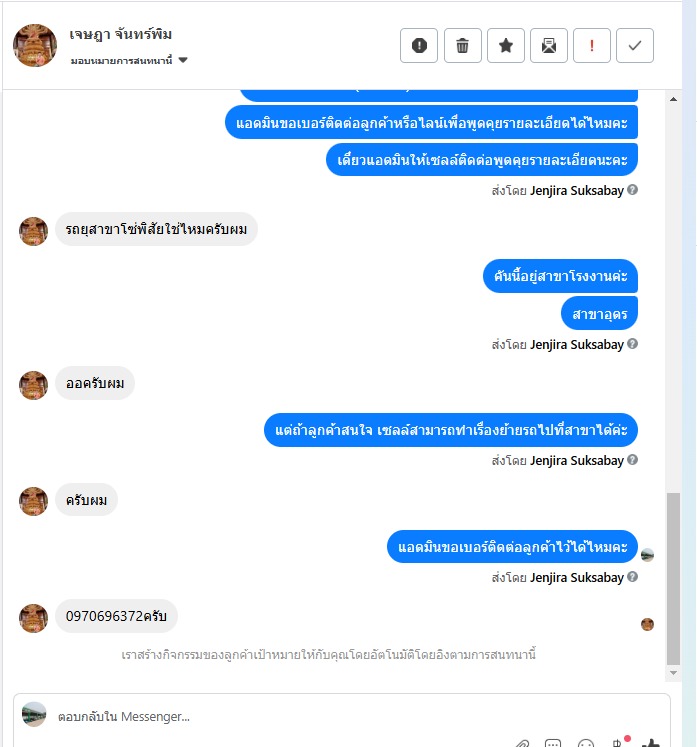
Task: Open the assign this conversation menu label
Action: [121, 61]
